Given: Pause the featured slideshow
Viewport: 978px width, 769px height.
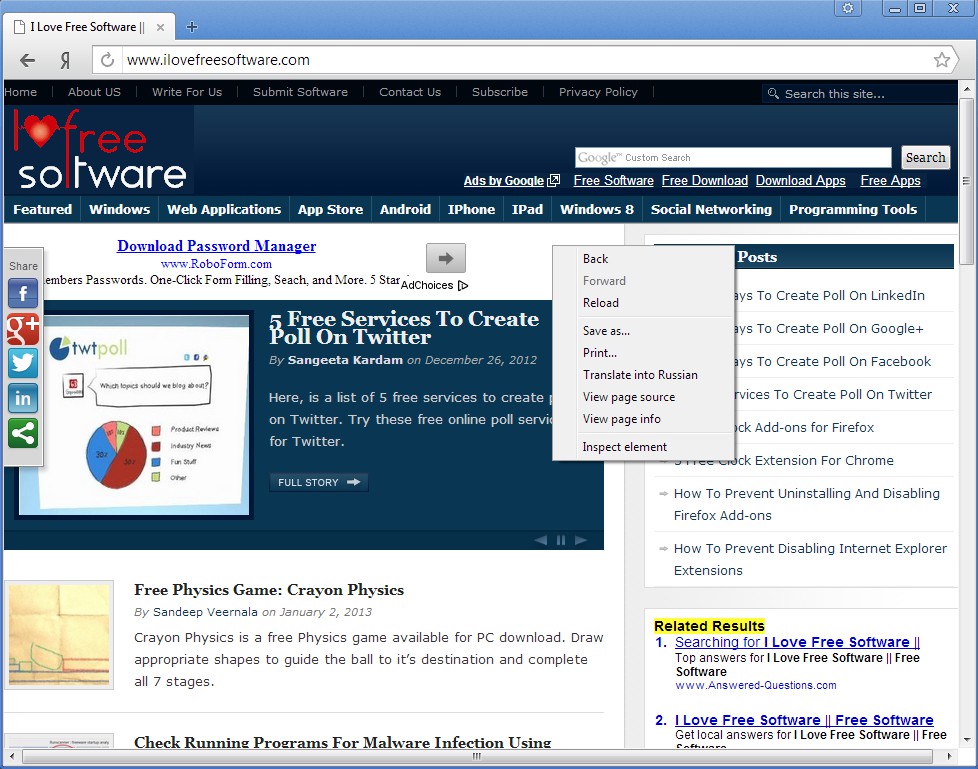Looking at the screenshot, I should coord(561,540).
